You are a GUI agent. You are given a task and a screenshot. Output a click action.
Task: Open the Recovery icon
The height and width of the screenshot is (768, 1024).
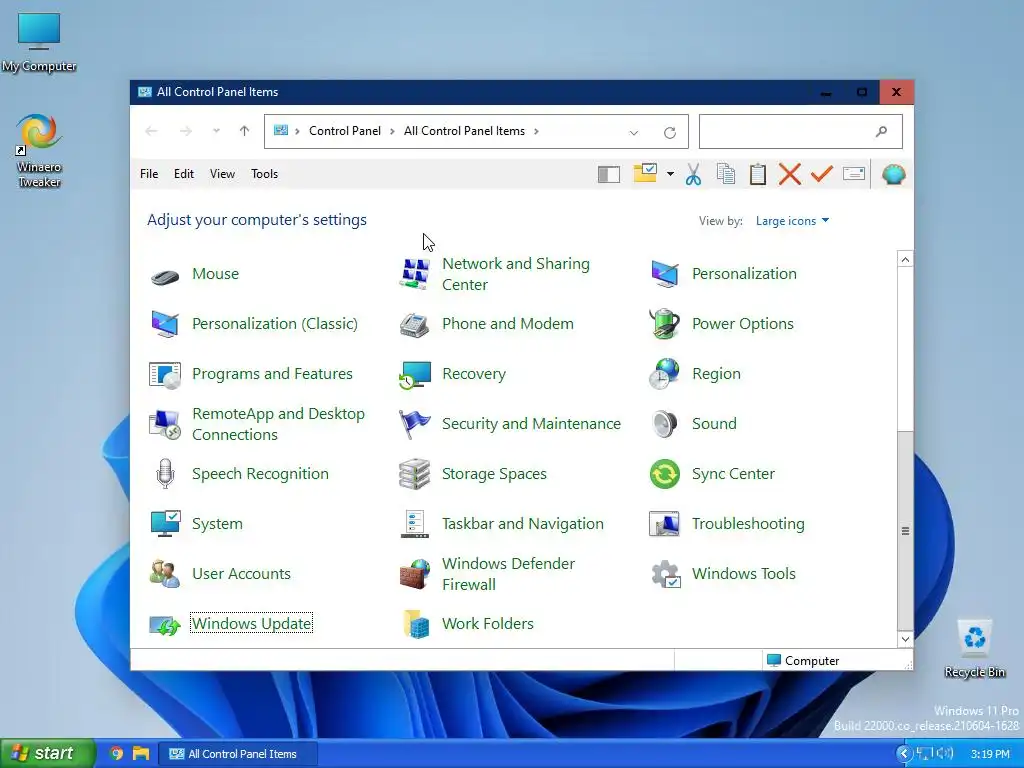coord(415,374)
